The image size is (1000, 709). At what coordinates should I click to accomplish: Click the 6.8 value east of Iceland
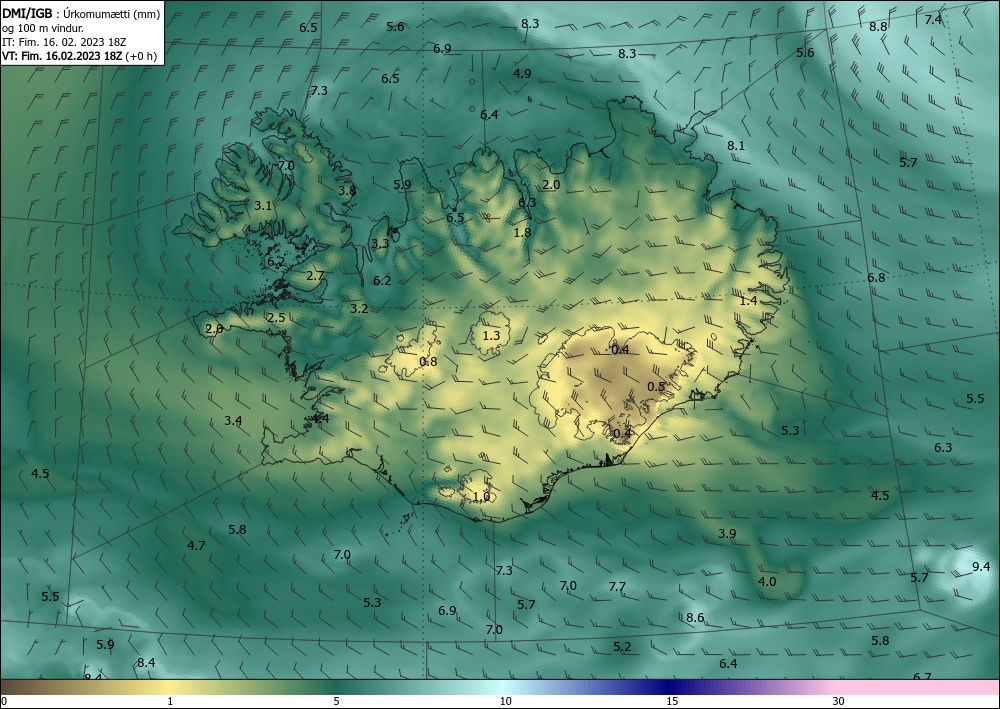tap(876, 277)
